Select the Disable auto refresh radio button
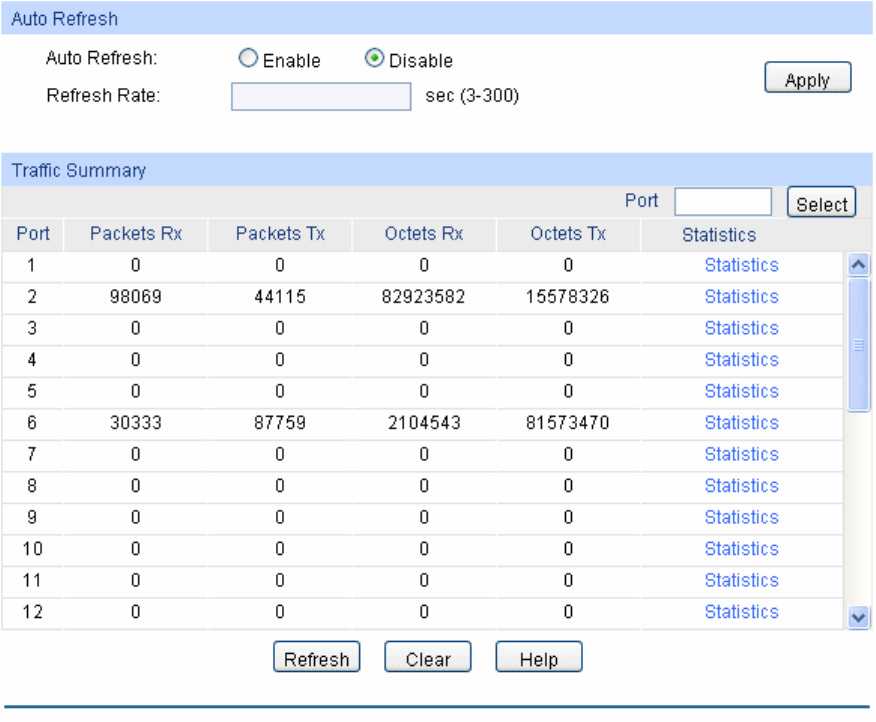The image size is (876, 722). click(374, 60)
